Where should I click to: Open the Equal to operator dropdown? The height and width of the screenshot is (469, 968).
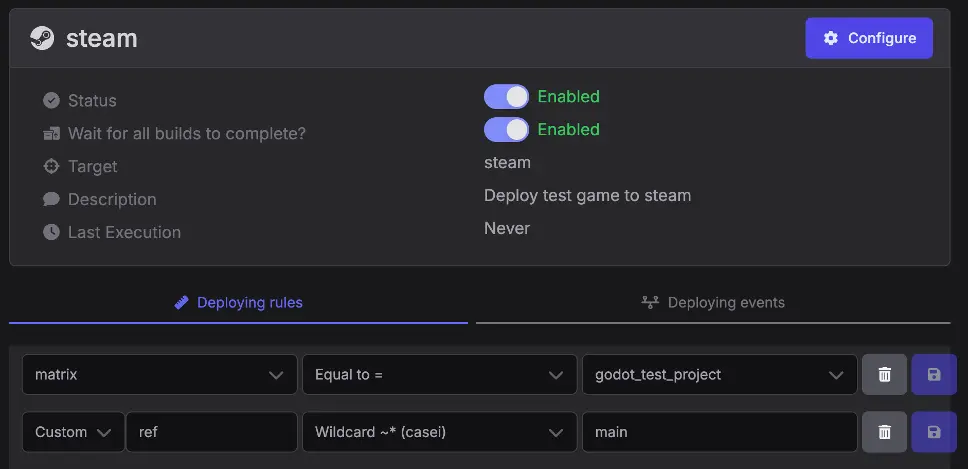point(440,375)
